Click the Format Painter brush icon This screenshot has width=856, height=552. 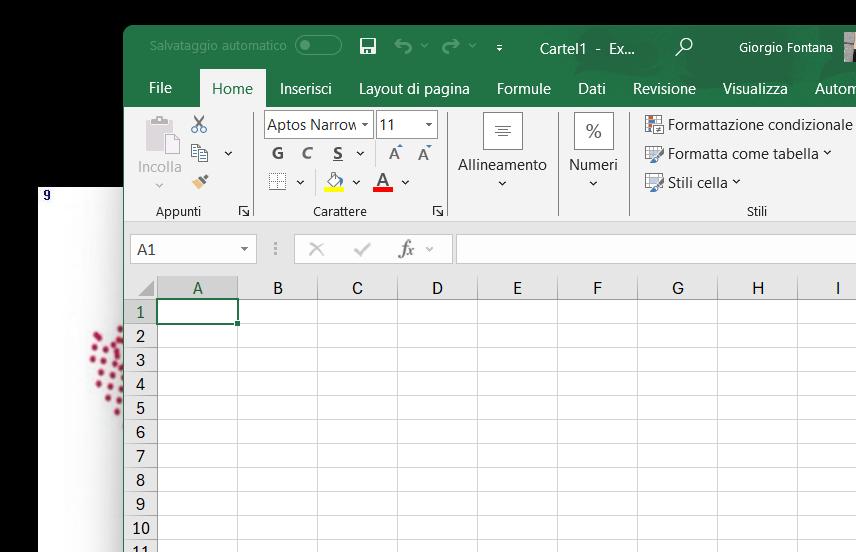pos(200,182)
